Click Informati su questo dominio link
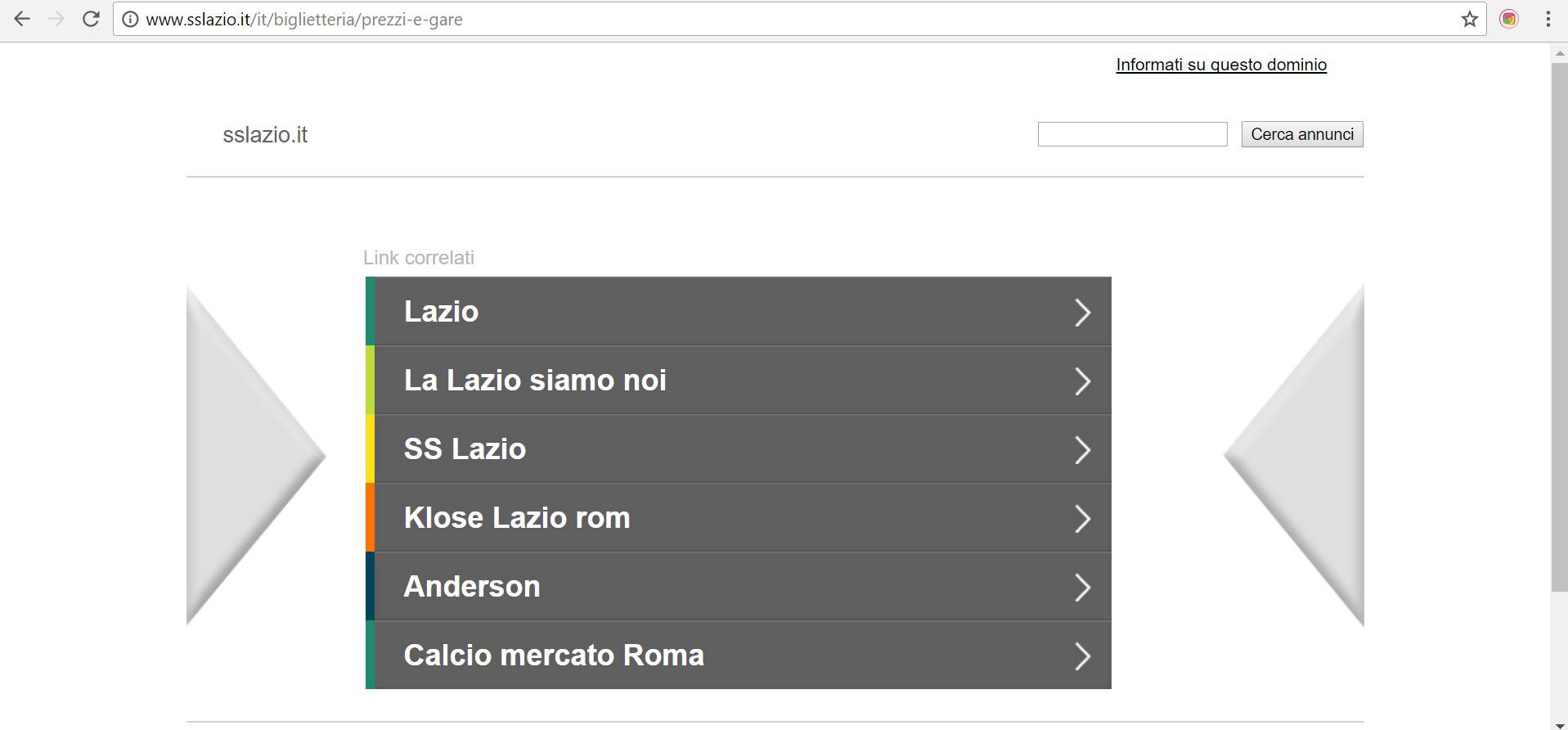This screenshot has width=1568, height=730. pos(1221,65)
